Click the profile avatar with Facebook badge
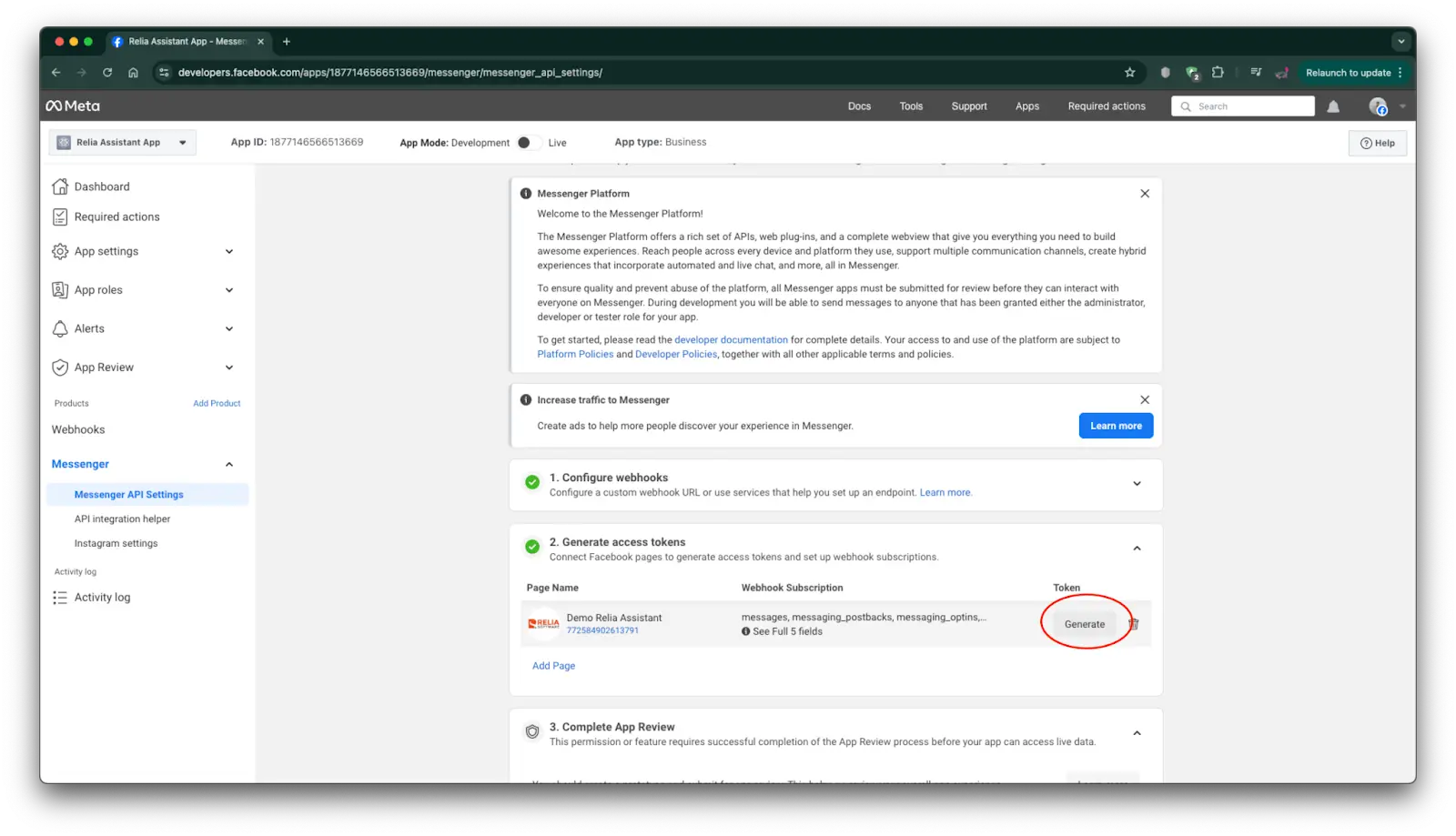The image size is (1456, 836). point(1377,106)
